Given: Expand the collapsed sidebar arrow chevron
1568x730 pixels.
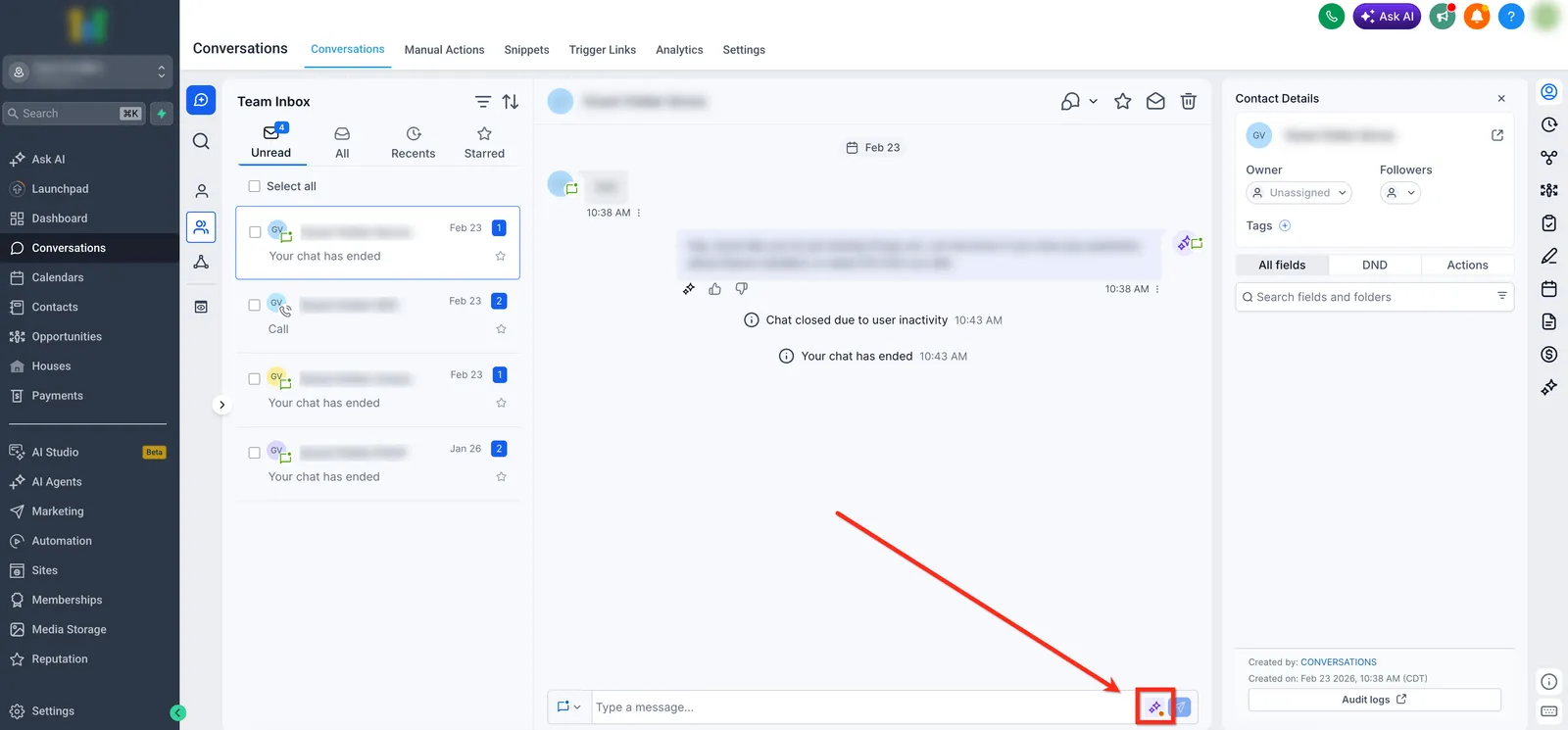Looking at the screenshot, I should [222, 405].
